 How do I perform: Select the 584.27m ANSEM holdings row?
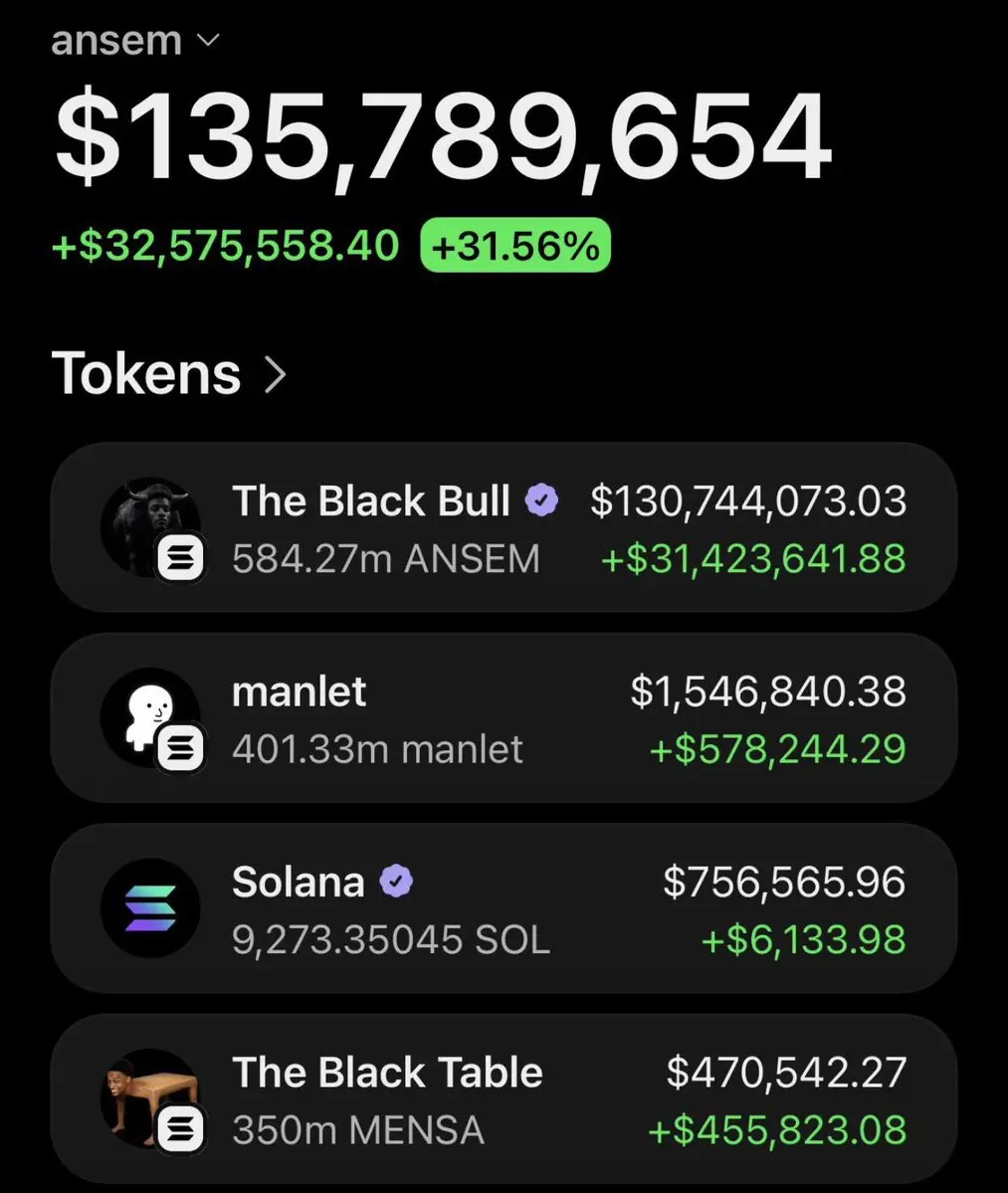[x=504, y=526]
